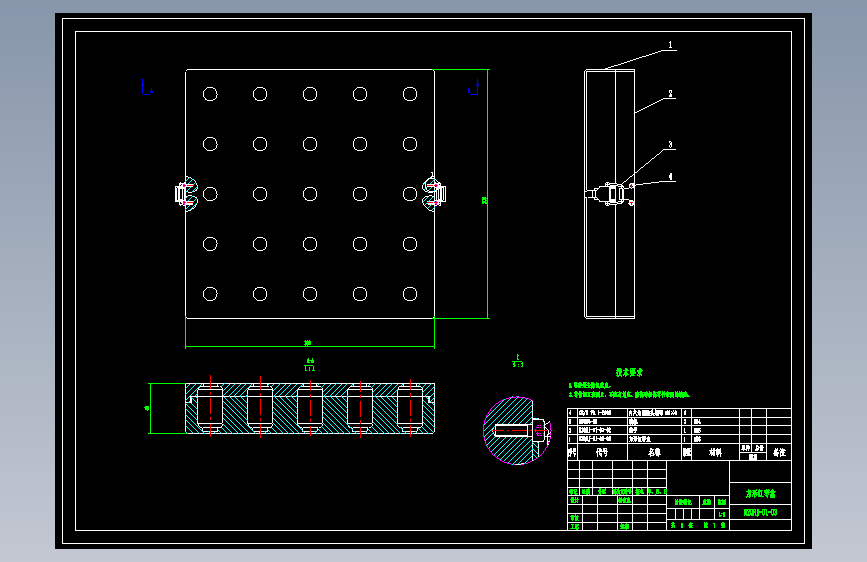This screenshot has width=867, height=562.
Task: Click the 代号 header cell in the parts list
Action: coord(602,452)
